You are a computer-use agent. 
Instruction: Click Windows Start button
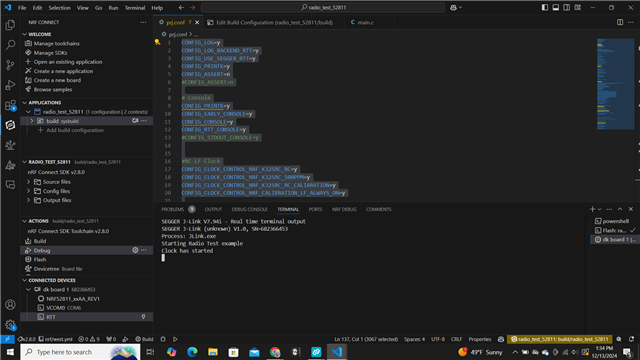(10, 352)
